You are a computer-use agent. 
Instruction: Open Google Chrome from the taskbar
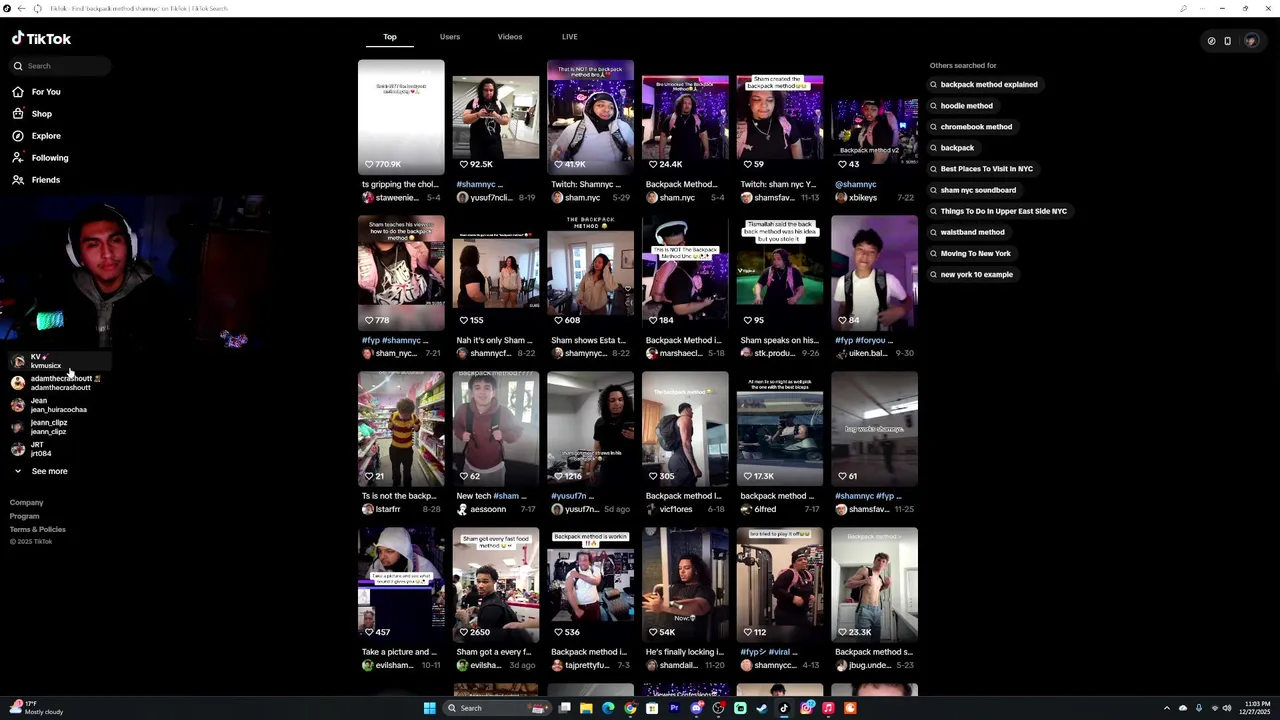[630, 708]
